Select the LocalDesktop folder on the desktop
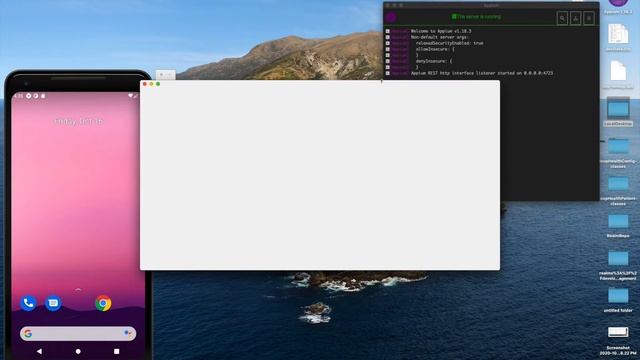The height and width of the screenshot is (360, 640). (618, 111)
